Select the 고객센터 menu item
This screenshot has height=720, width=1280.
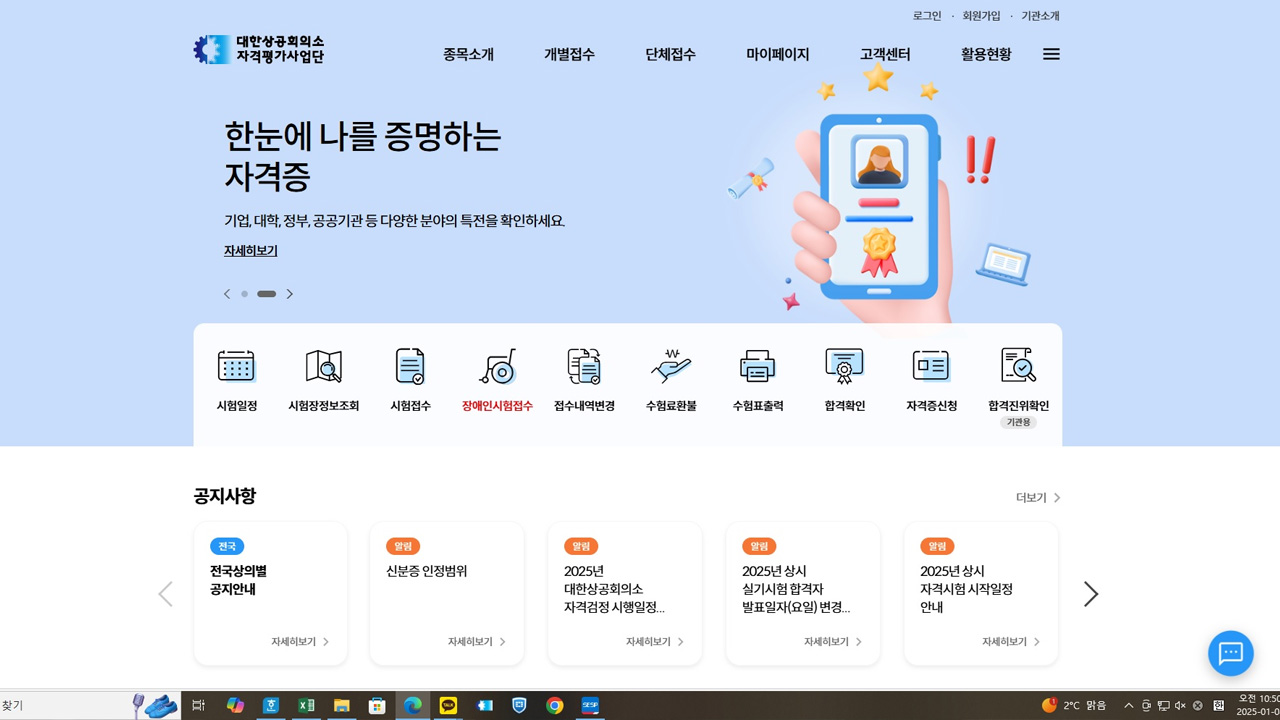884,55
